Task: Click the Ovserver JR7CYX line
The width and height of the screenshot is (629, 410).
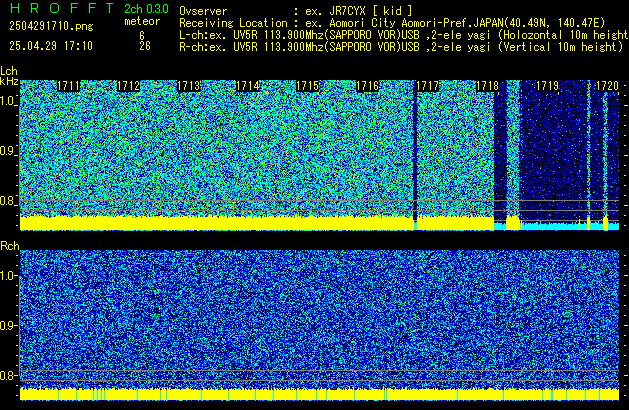Action: click(x=296, y=11)
